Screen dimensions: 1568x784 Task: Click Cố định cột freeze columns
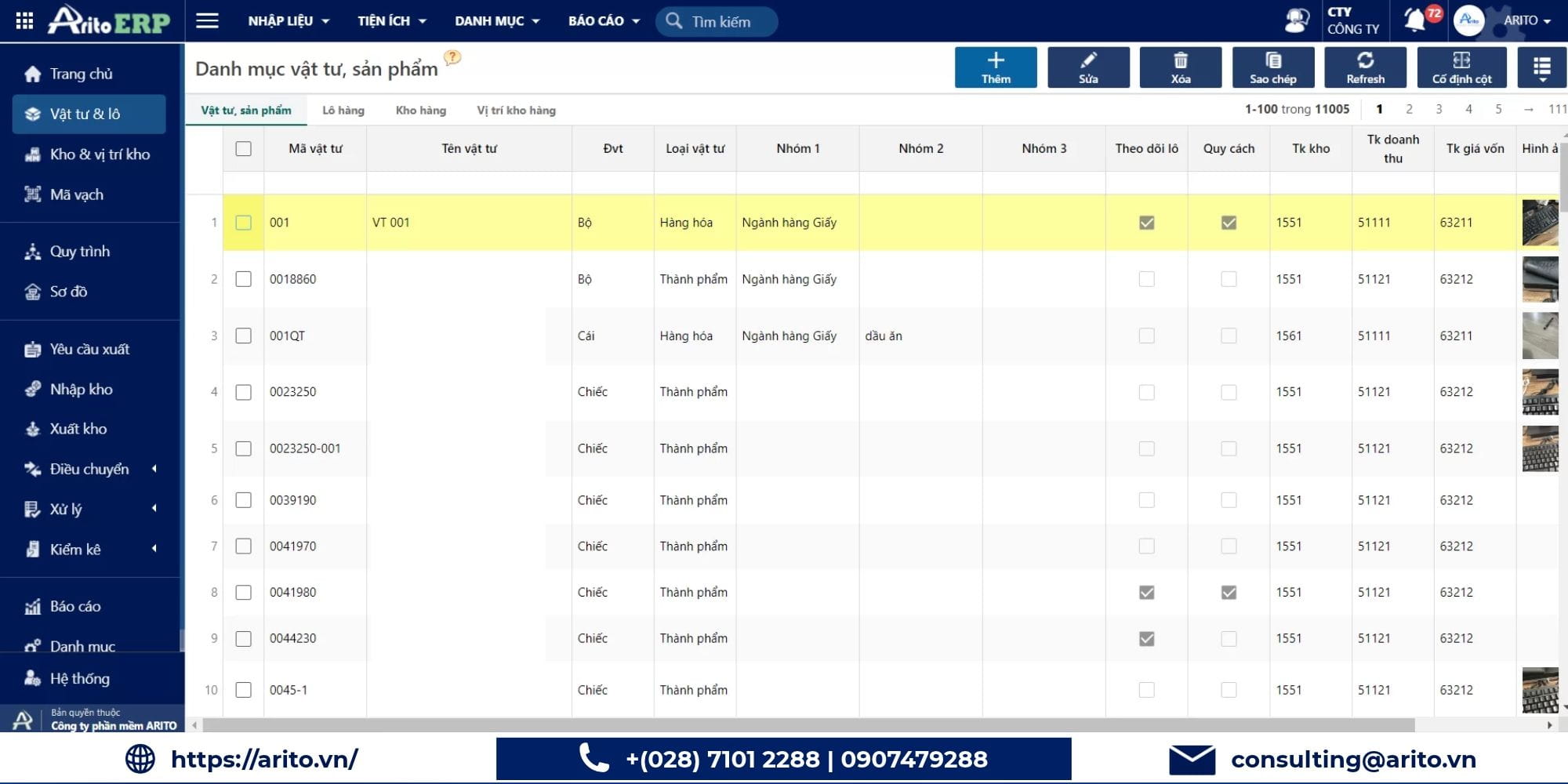click(x=1461, y=67)
